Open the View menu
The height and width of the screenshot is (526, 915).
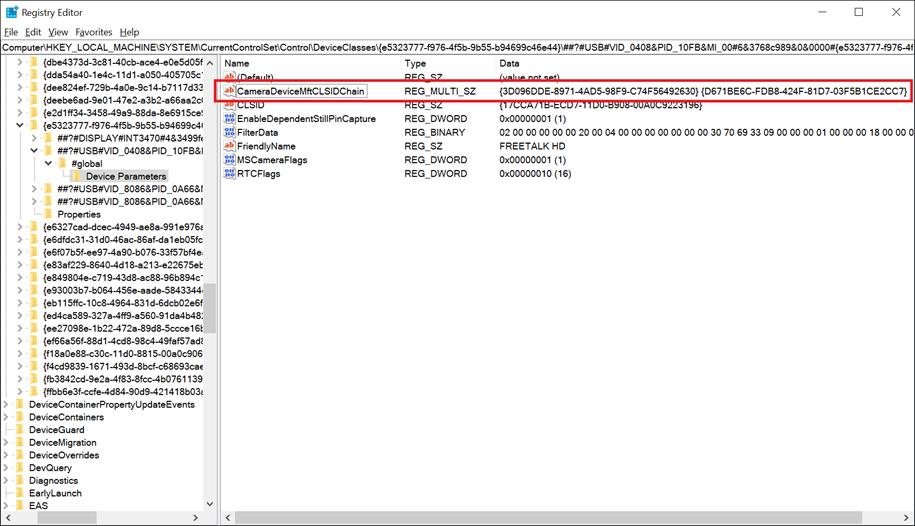point(58,32)
